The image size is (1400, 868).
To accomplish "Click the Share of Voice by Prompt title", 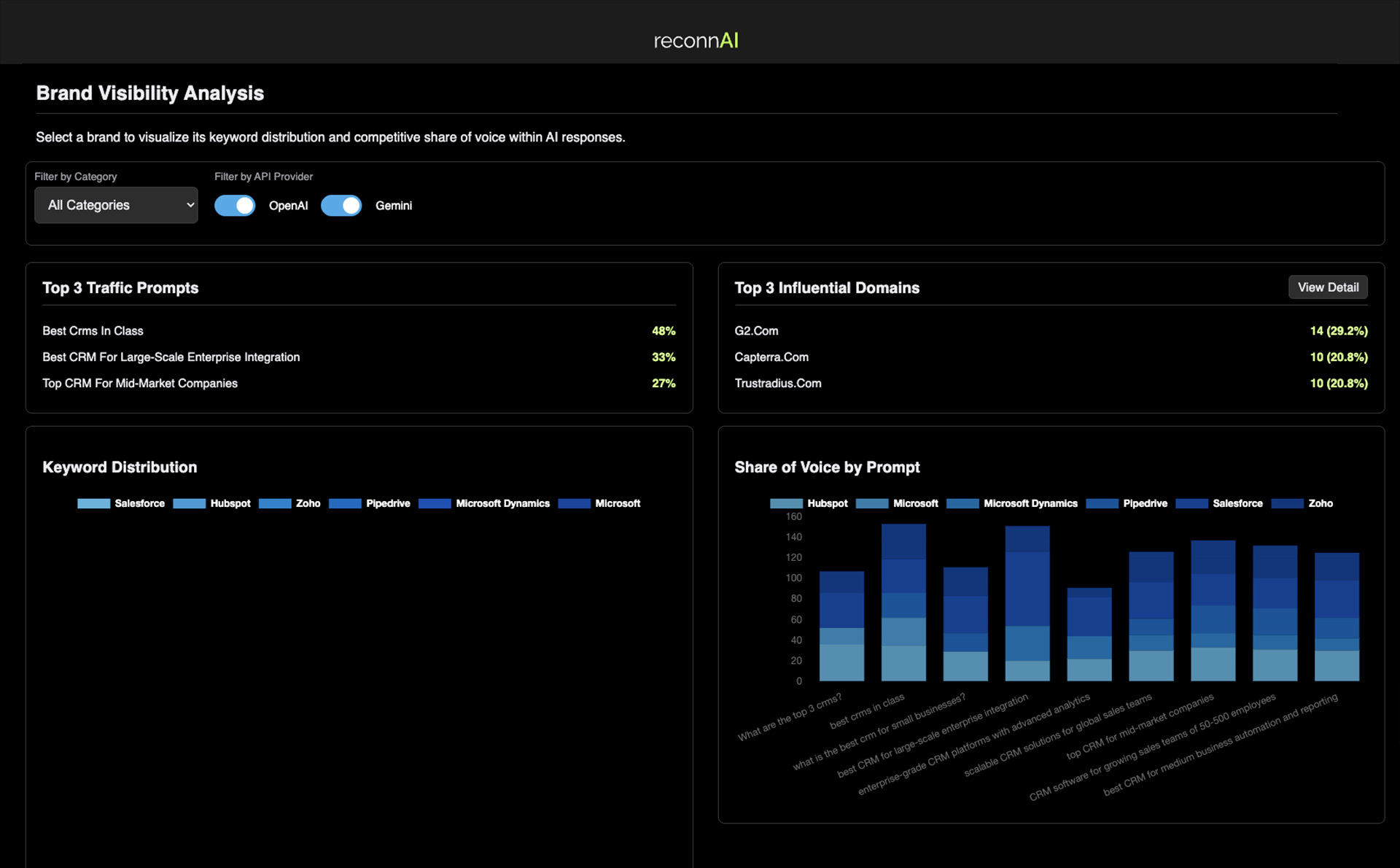I will (x=827, y=468).
